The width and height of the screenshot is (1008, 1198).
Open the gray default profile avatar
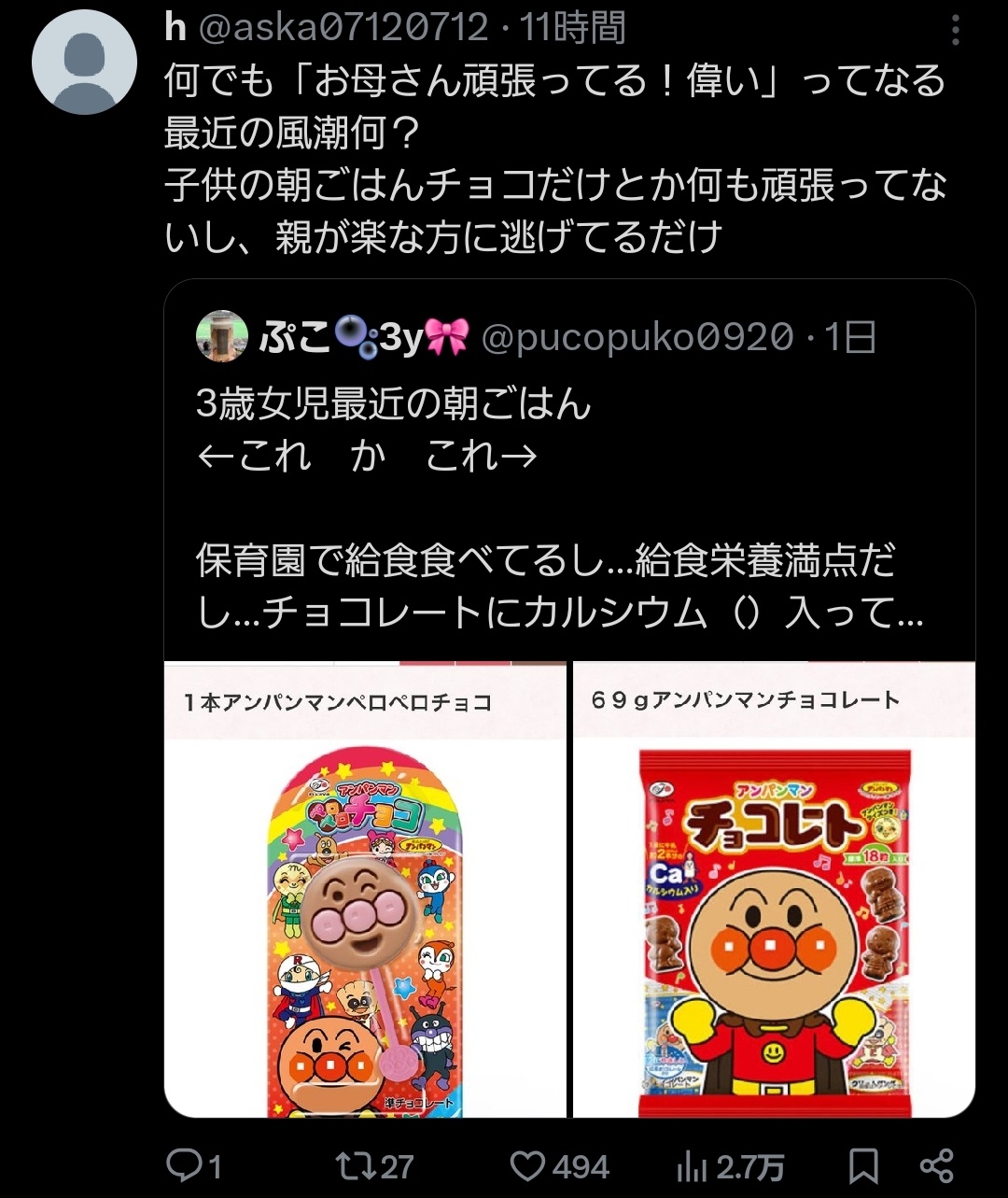[x=85, y=63]
